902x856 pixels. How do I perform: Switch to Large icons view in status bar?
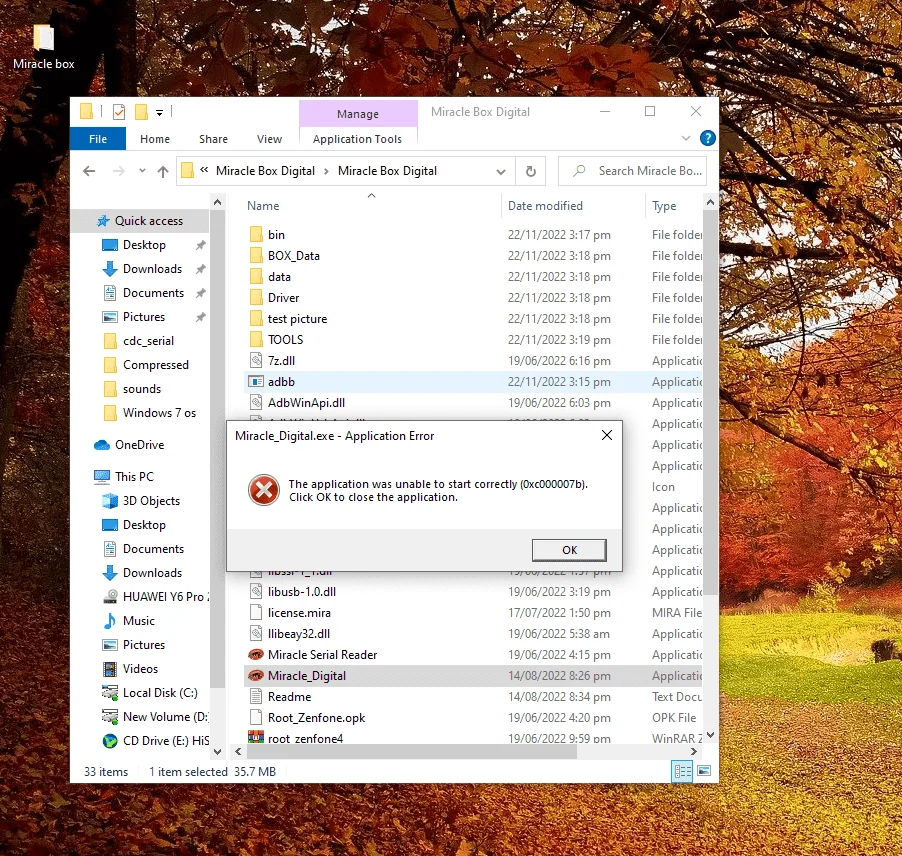[704, 771]
